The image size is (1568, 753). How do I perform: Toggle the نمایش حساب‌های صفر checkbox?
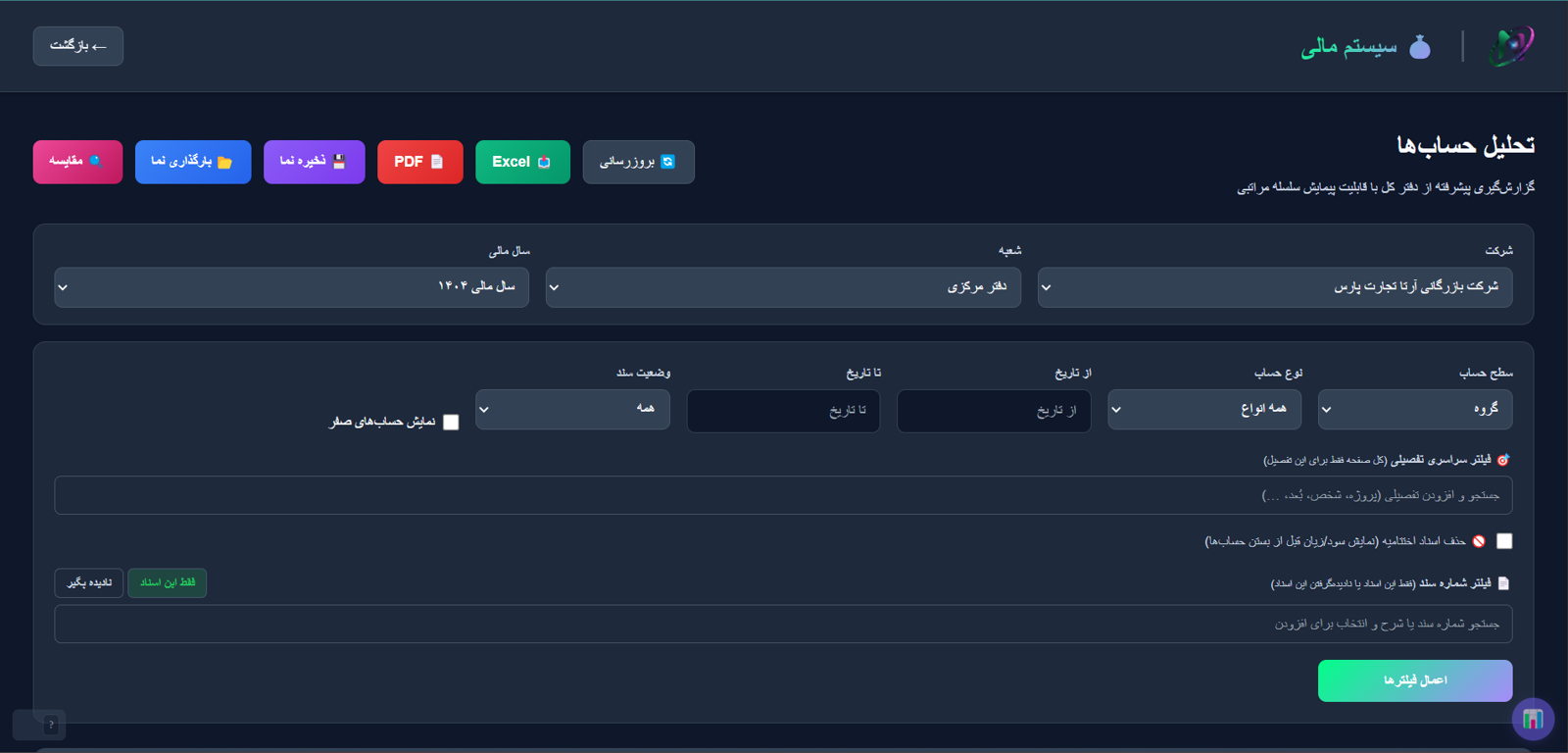[x=451, y=422]
